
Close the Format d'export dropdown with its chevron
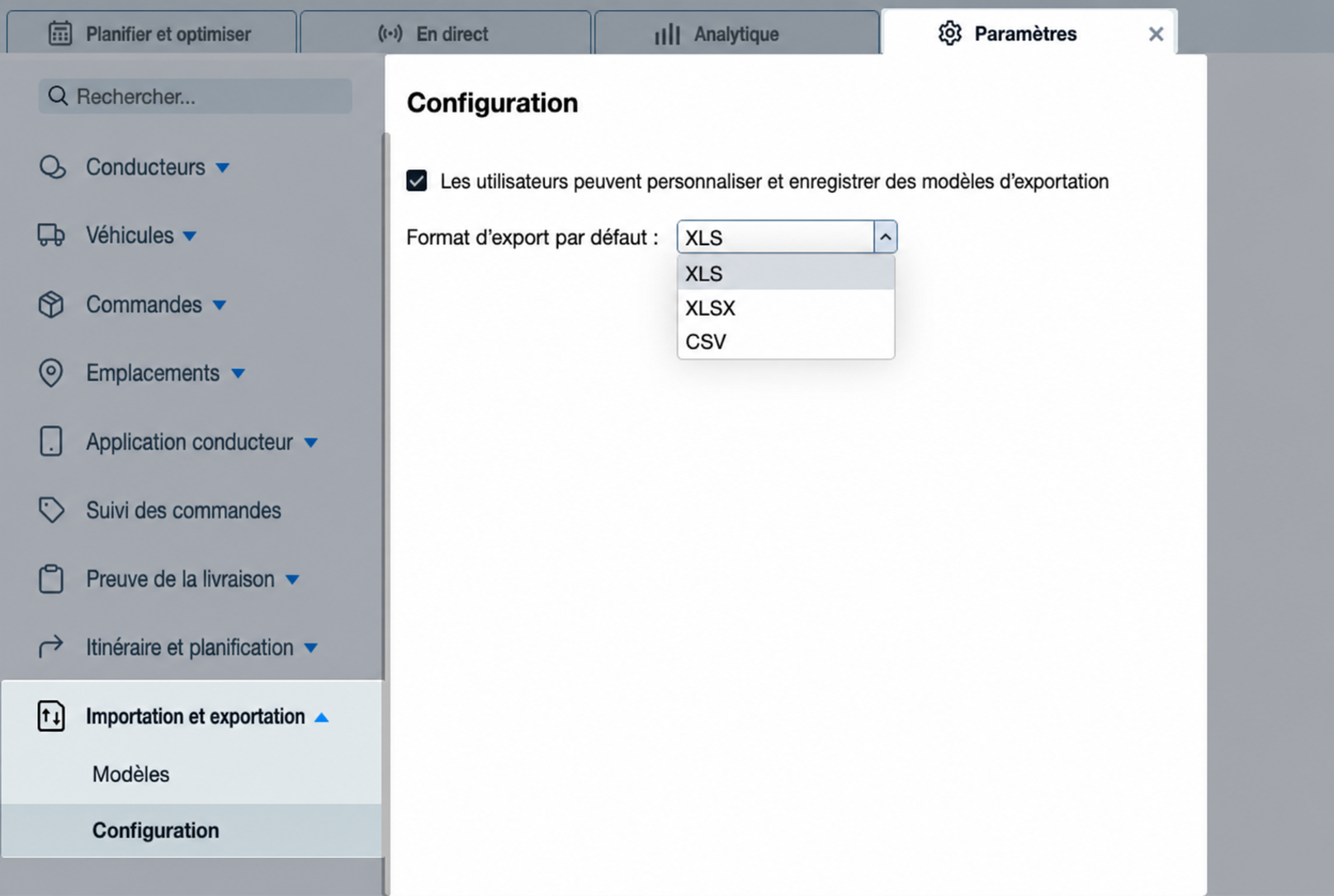pyautogui.click(x=886, y=238)
